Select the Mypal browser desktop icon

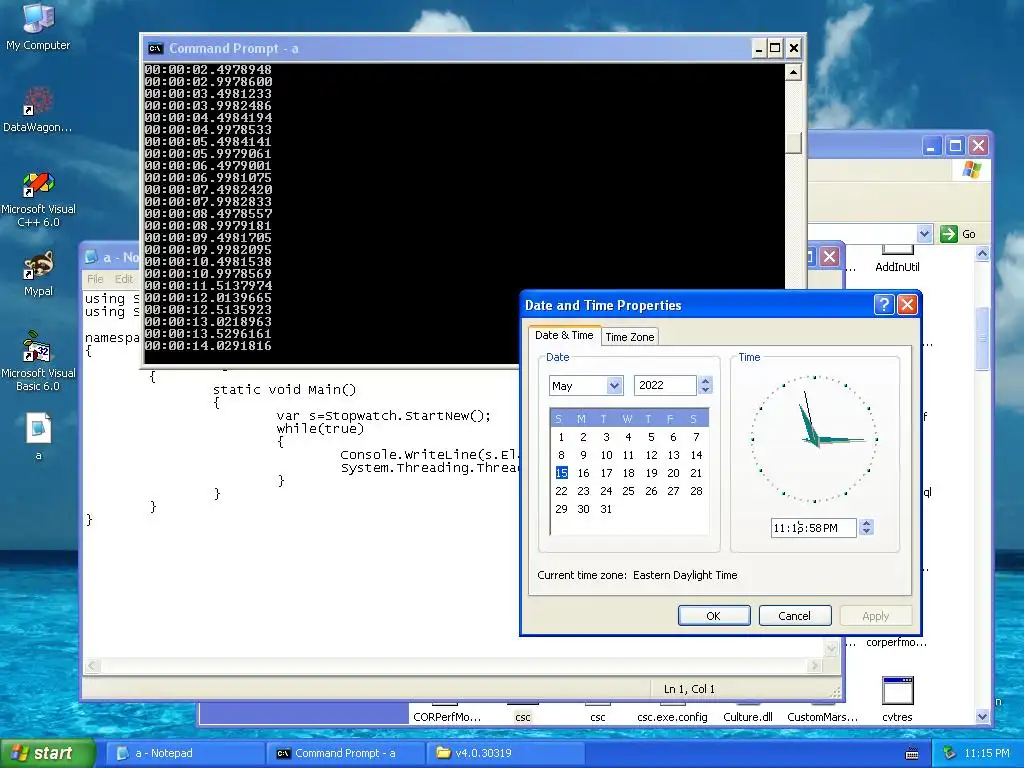[38, 273]
